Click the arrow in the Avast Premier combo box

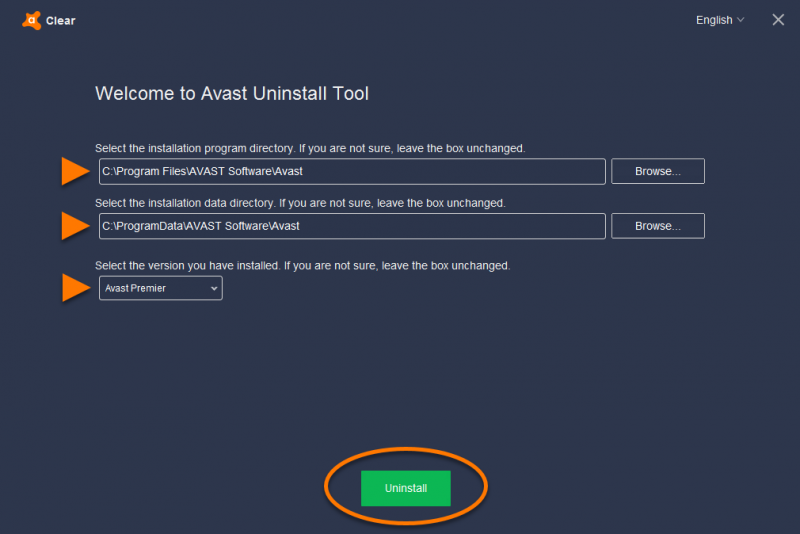(x=213, y=288)
